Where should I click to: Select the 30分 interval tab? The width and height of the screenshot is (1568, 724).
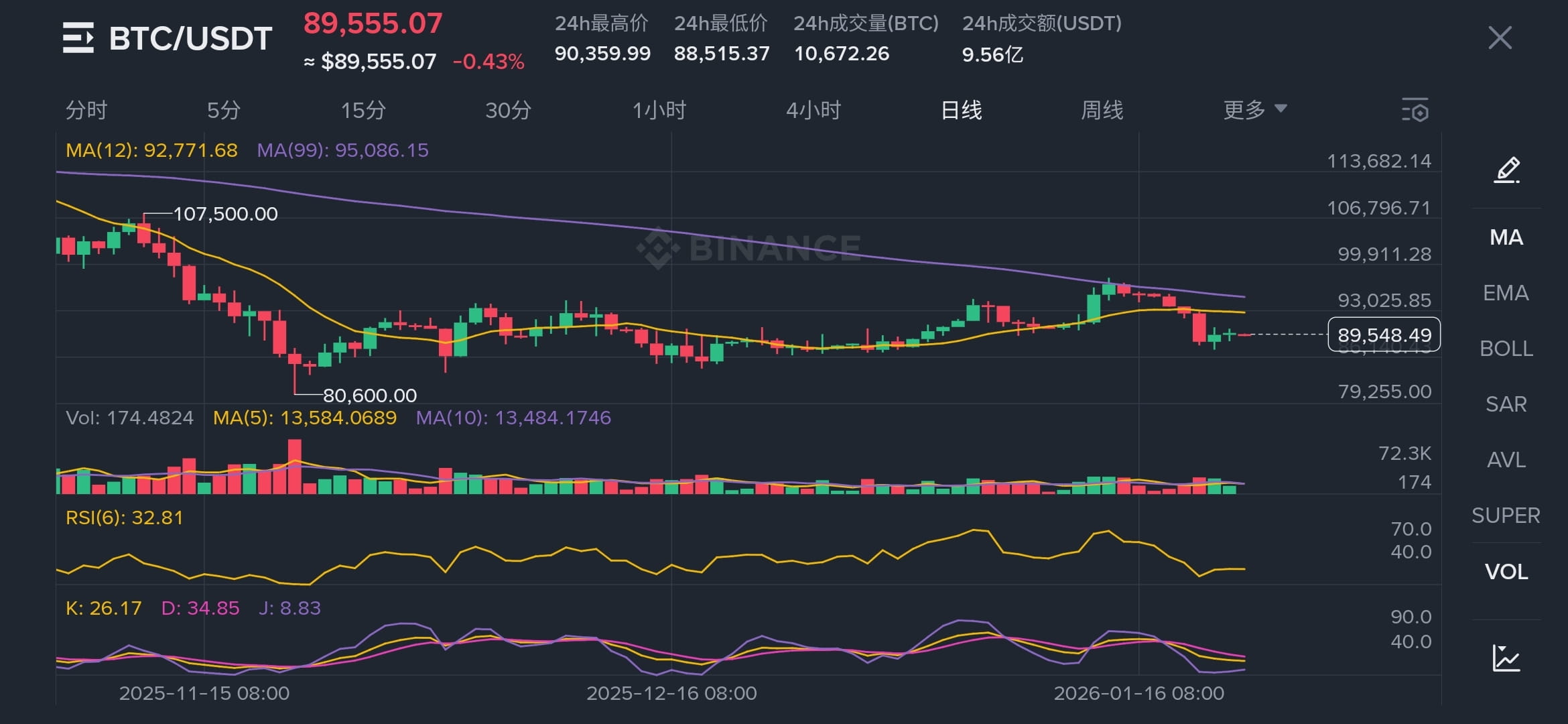508,110
